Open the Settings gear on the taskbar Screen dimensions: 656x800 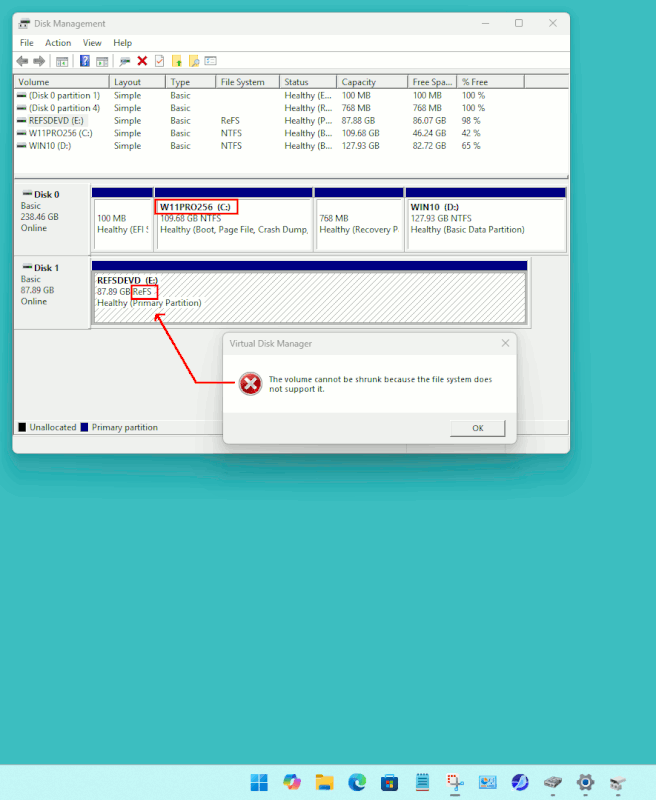[585, 782]
